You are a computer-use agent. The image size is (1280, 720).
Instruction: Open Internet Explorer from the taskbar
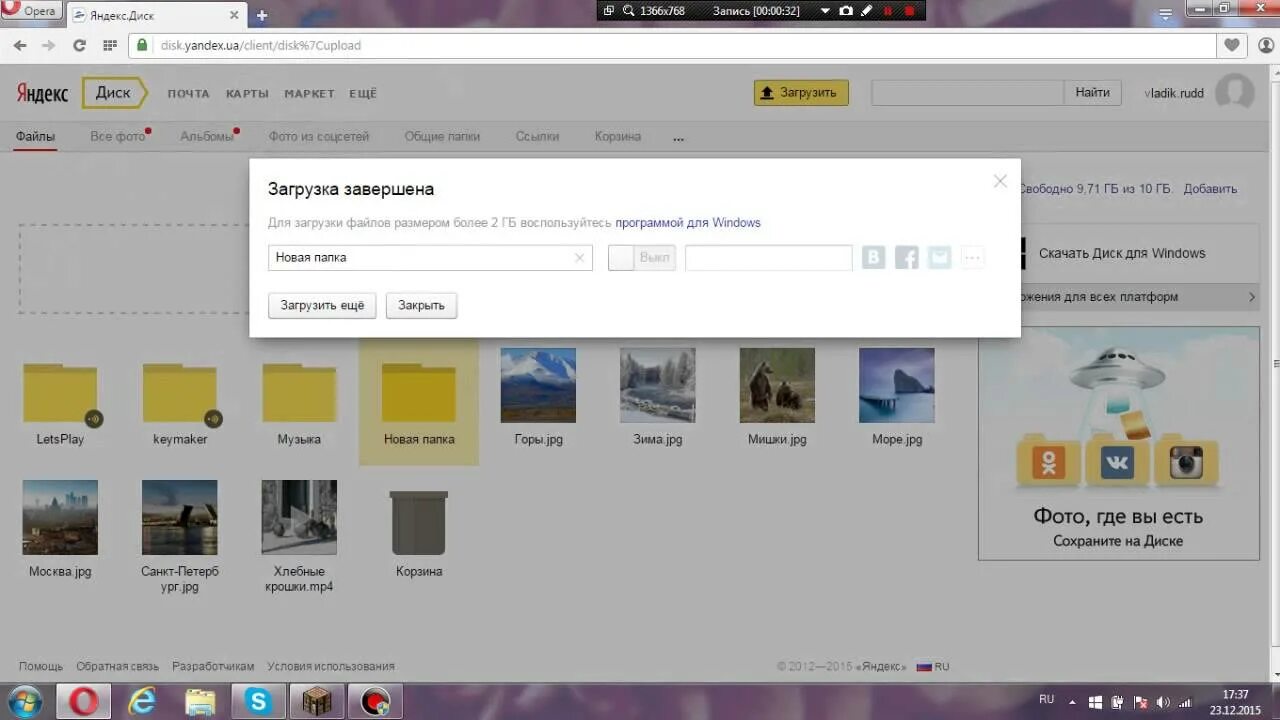pyautogui.click(x=142, y=701)
